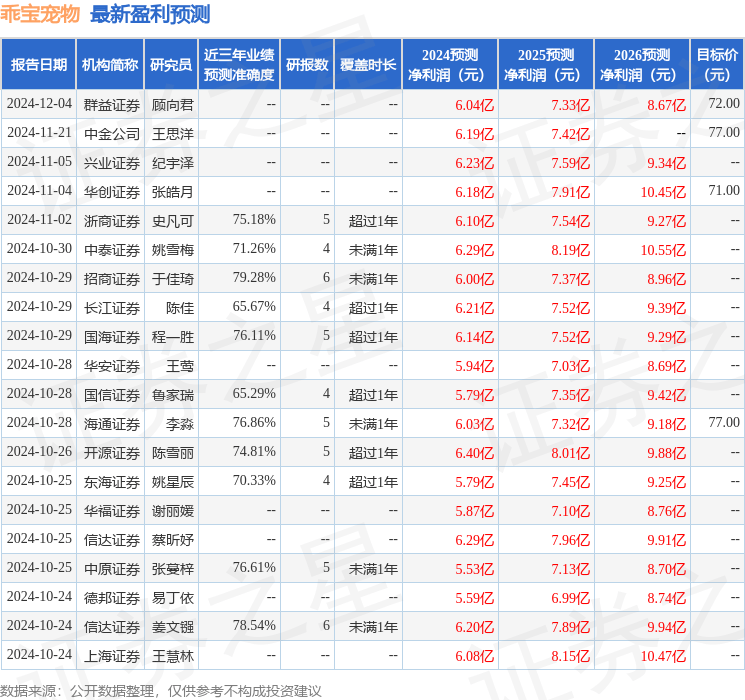Click analyst name 顾向君
The width and height of the screenshot is (745, 700).
[x=173, y=105]
